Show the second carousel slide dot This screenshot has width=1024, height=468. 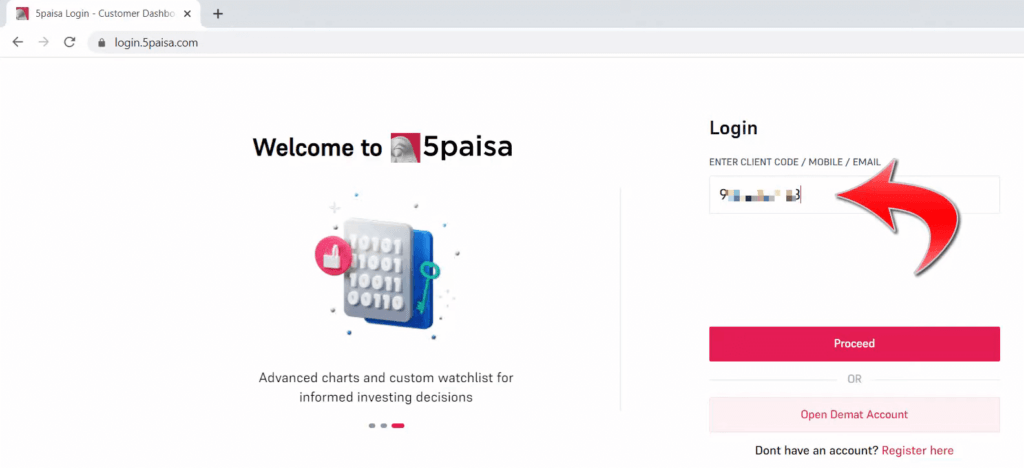[384, 426]
